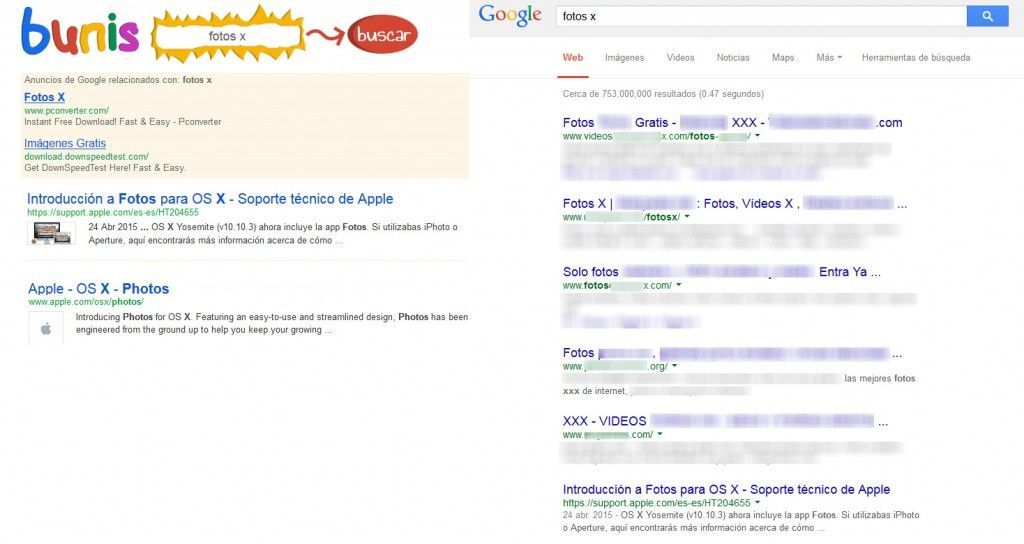This screenshot has height=544, width=1024.
Task: Expand the arrow beside the XXX - VIDEOS URL
Action: click(660, 434)
